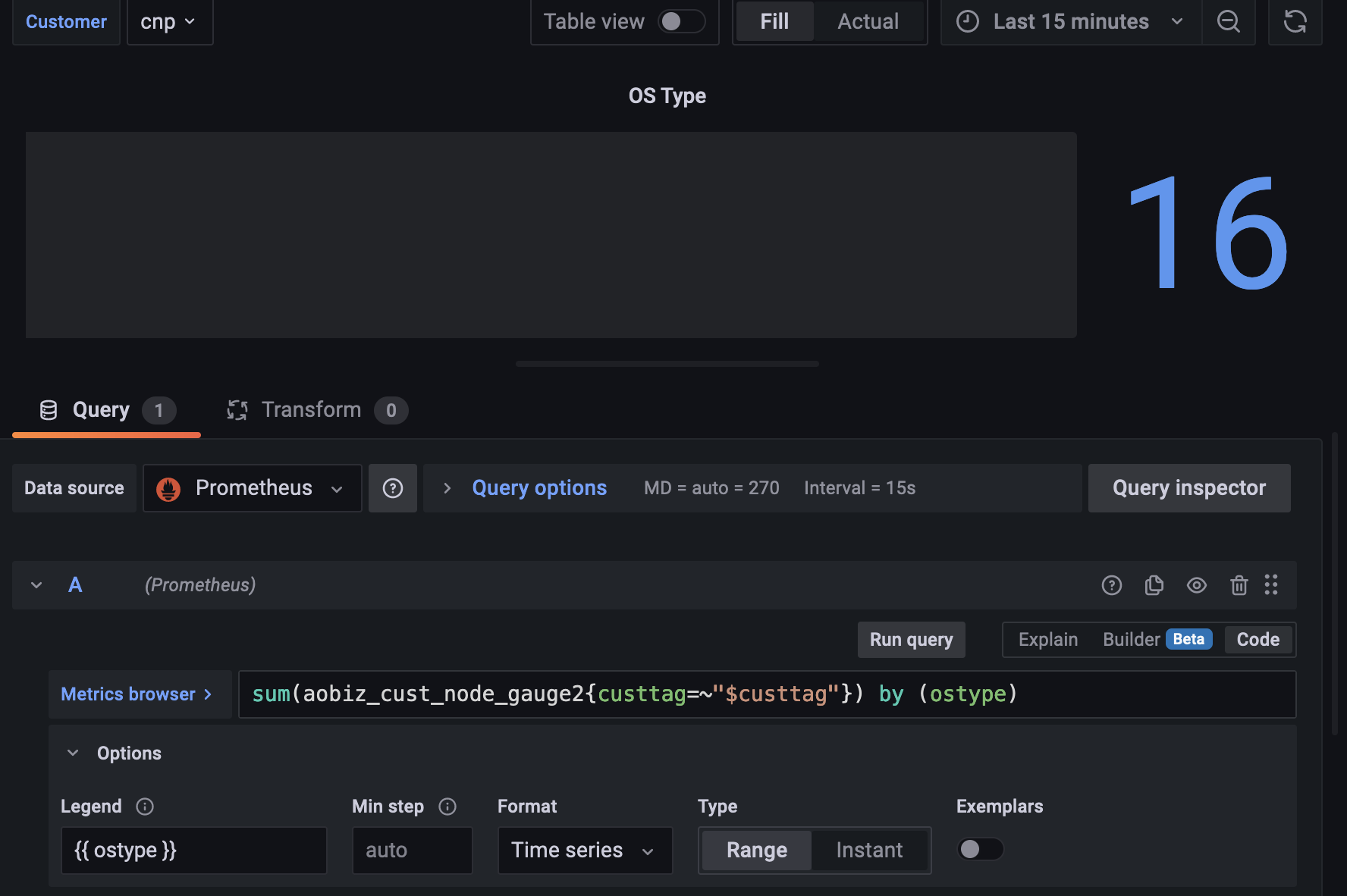
Task: Toggle query A visibility with the eye icon
Action: (x=1196, y=585)
